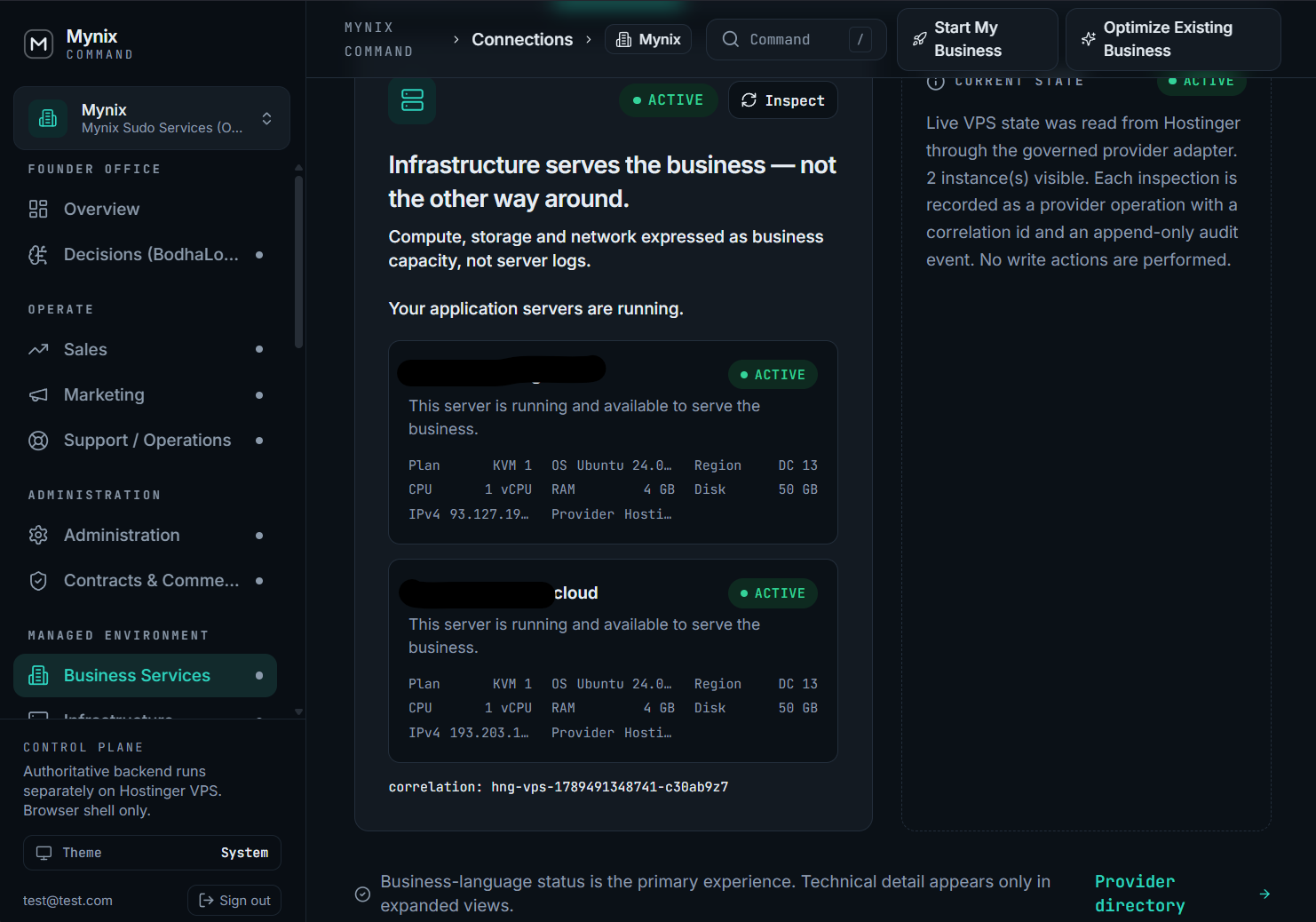This screenshot has height=922, width=1316.
Task: Click the Marketing megaphone icon
Action: click(38, 394)
